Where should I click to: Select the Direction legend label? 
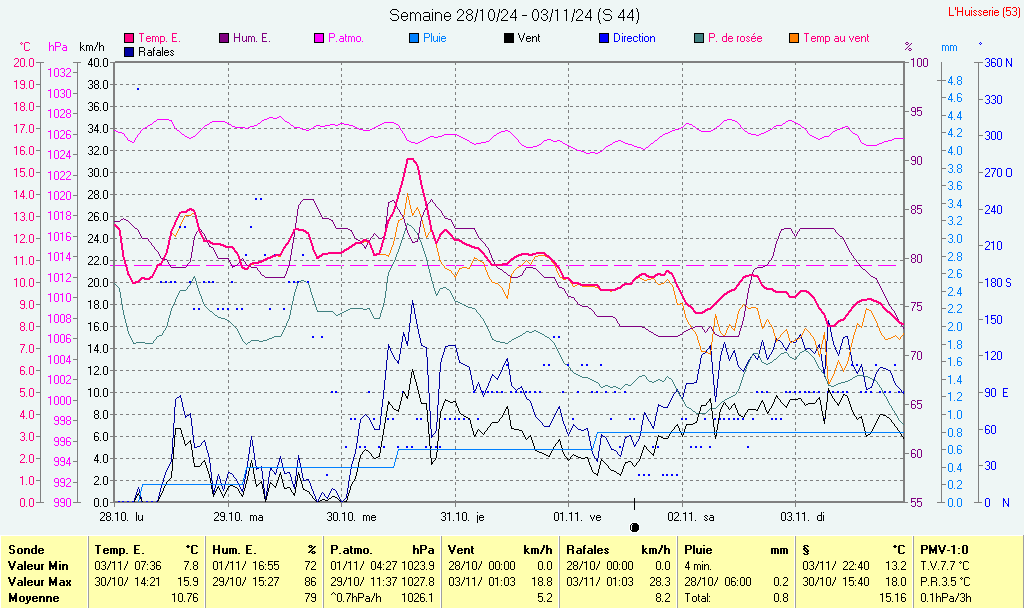click(x=634, y=39)
